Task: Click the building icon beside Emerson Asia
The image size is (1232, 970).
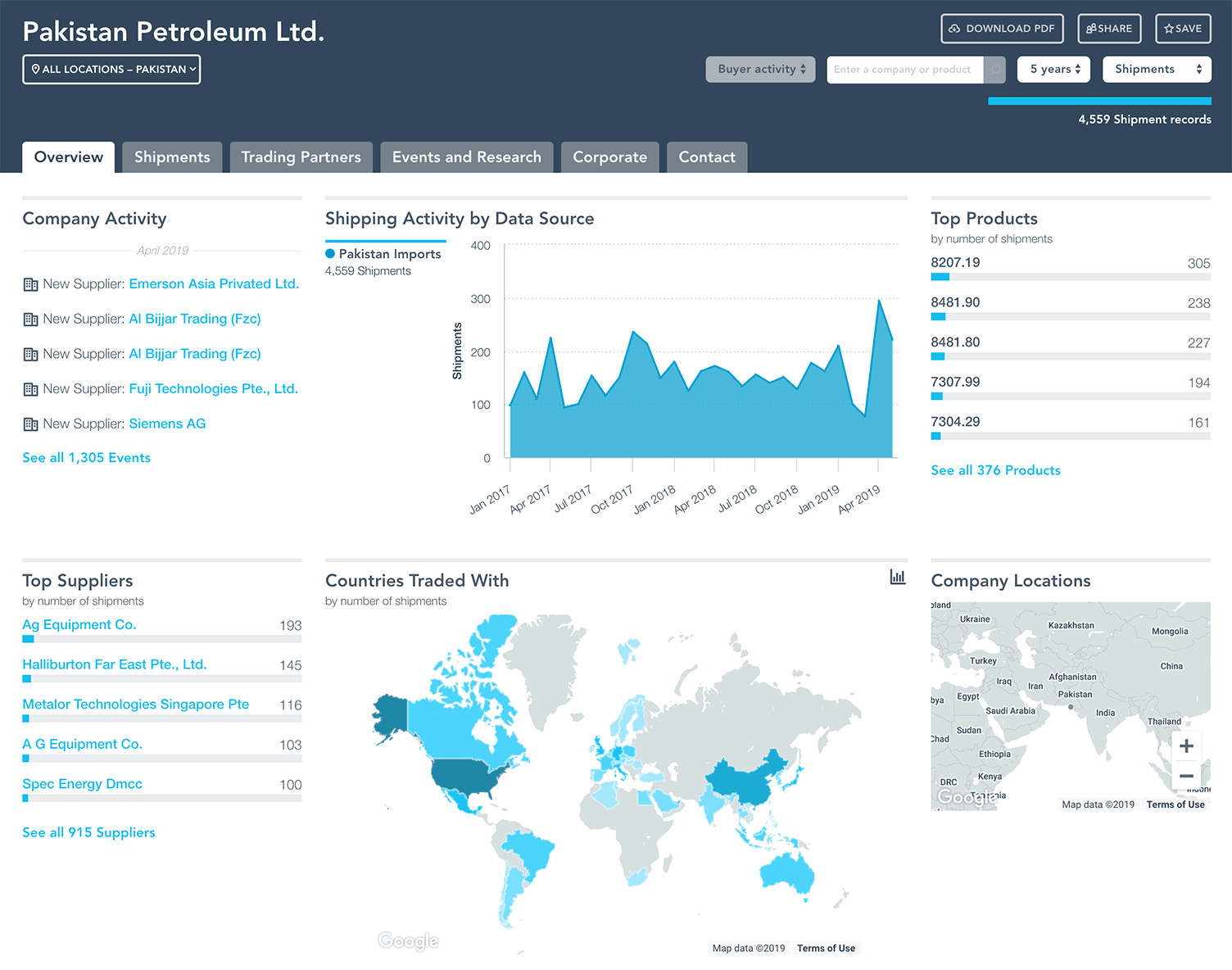Action: pos(30,284)
